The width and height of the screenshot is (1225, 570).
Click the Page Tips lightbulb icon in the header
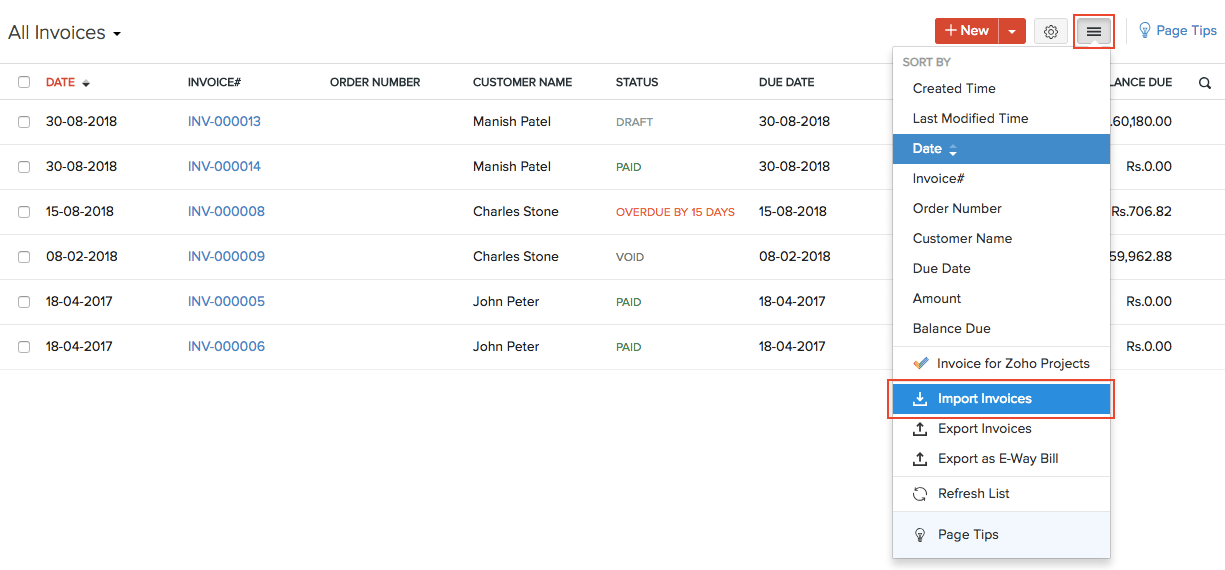tap(1145, 31)
